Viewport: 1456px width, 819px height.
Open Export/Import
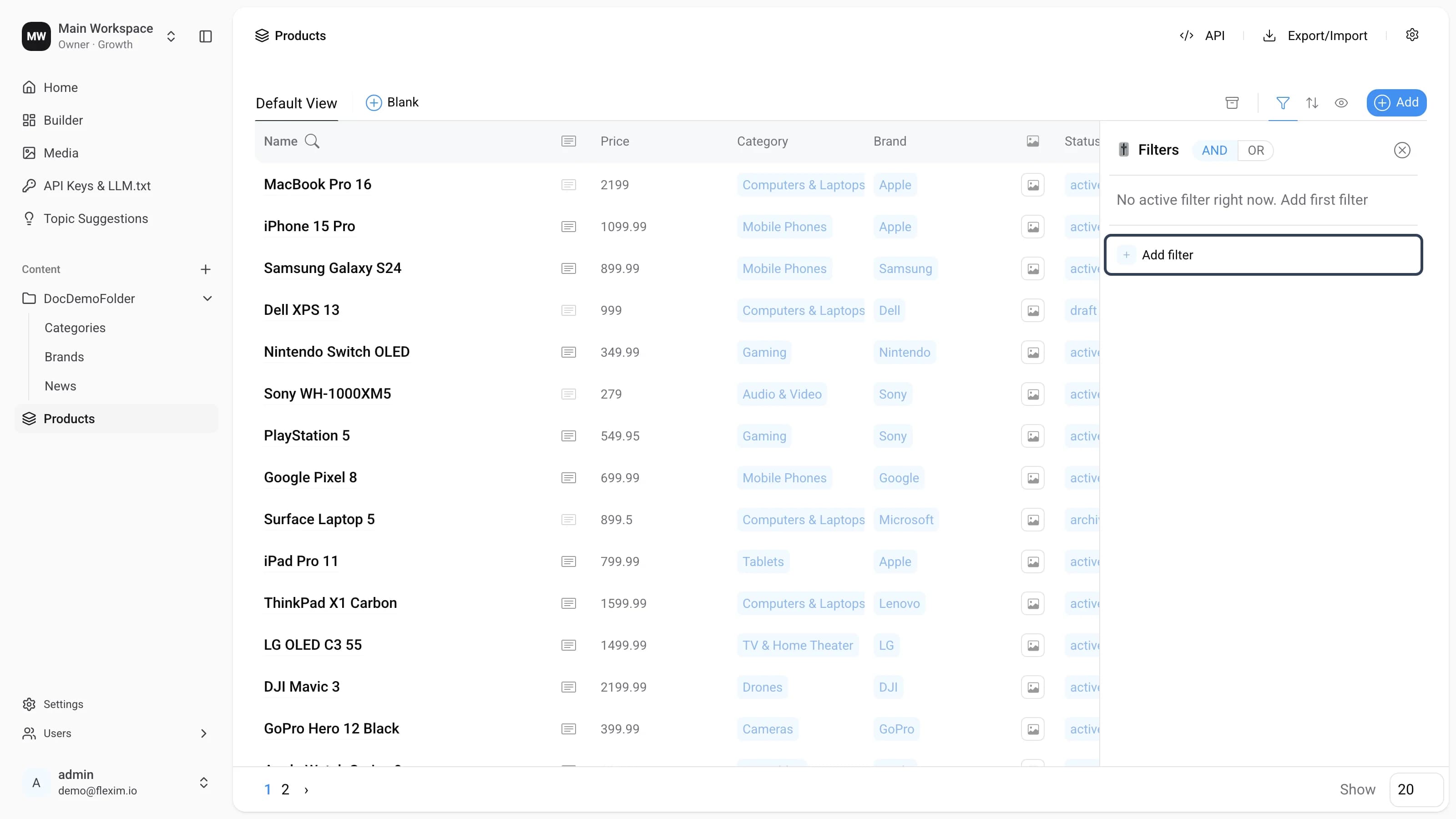1314,35
